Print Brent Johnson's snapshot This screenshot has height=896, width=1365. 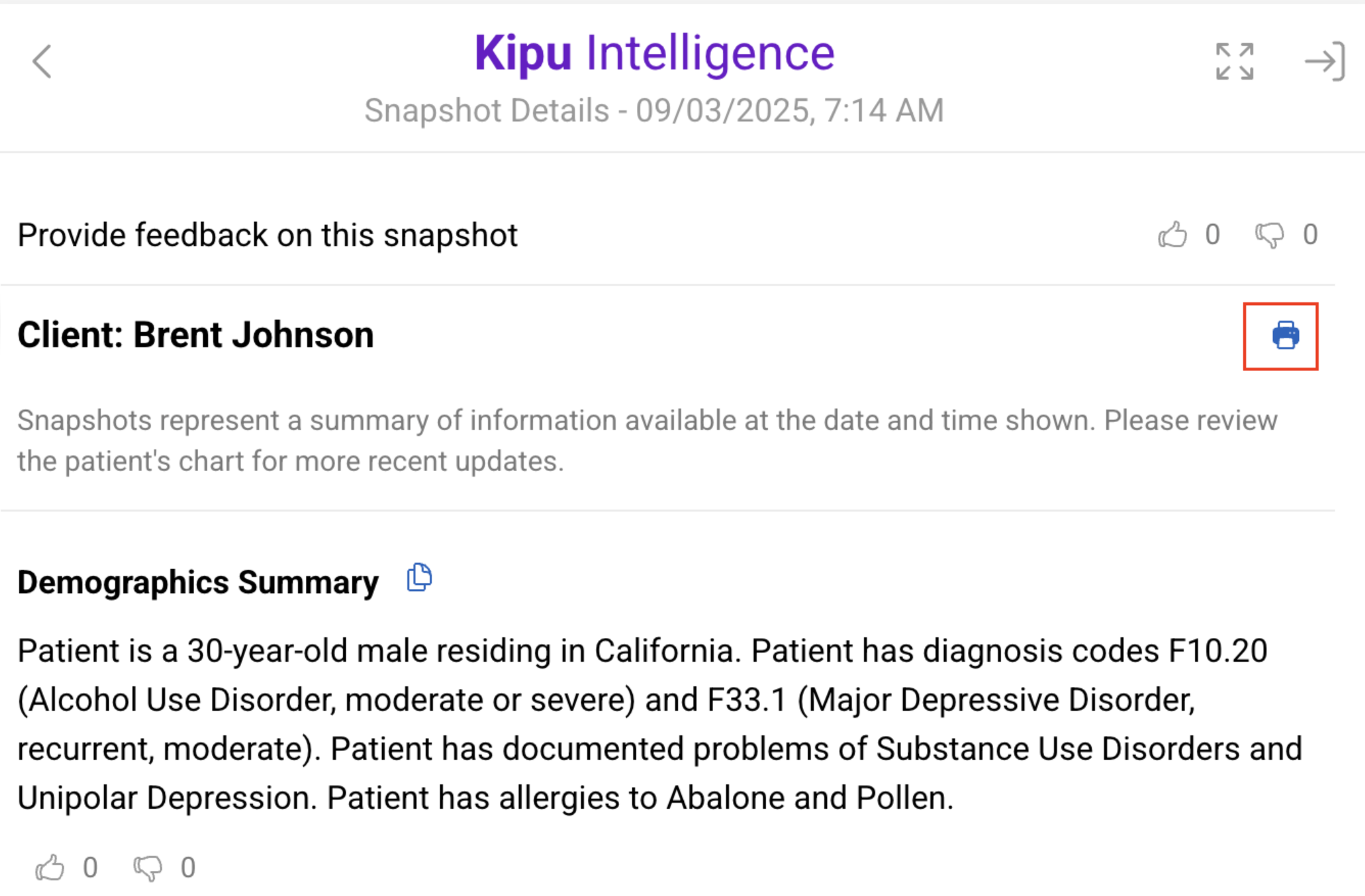1285,336
